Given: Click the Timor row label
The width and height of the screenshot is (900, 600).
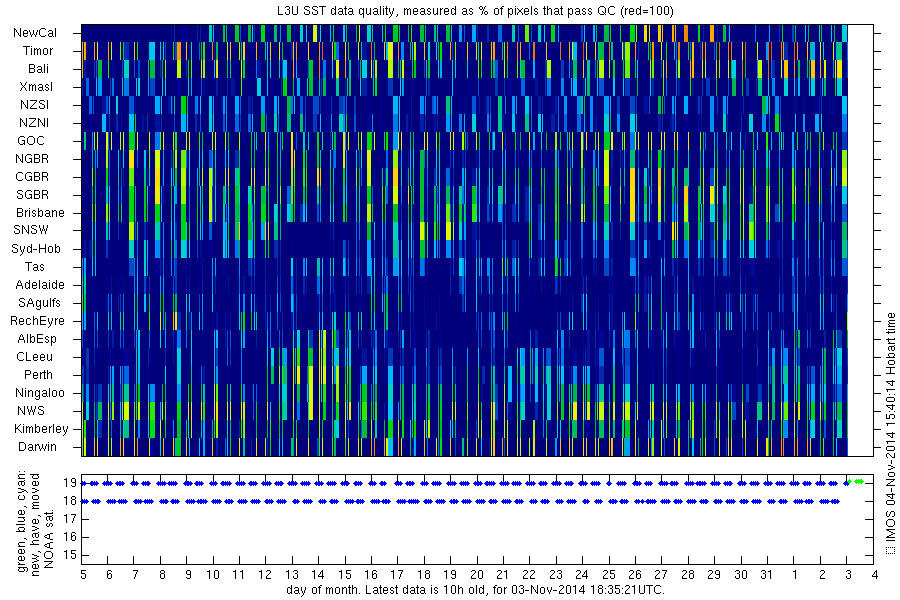Looking at the screenshot, I should click(38, 51).
